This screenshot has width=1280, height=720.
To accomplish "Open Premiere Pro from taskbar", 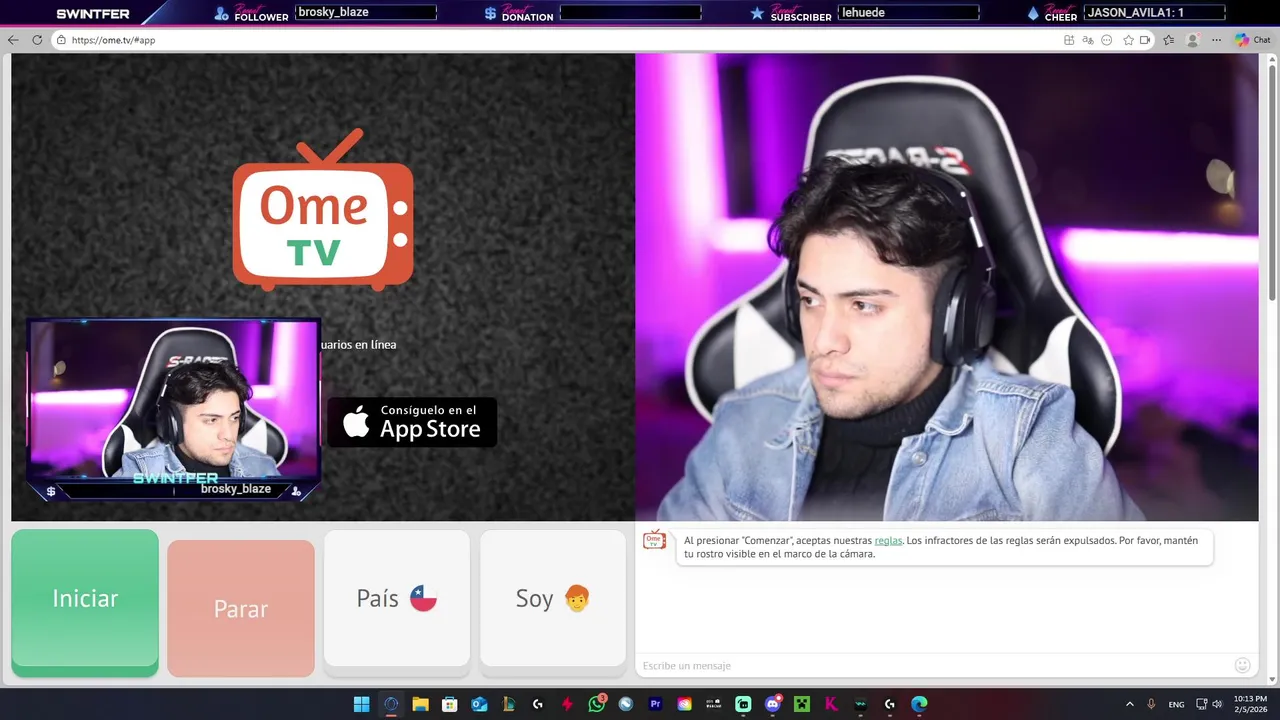I will [x=655, y=704].
